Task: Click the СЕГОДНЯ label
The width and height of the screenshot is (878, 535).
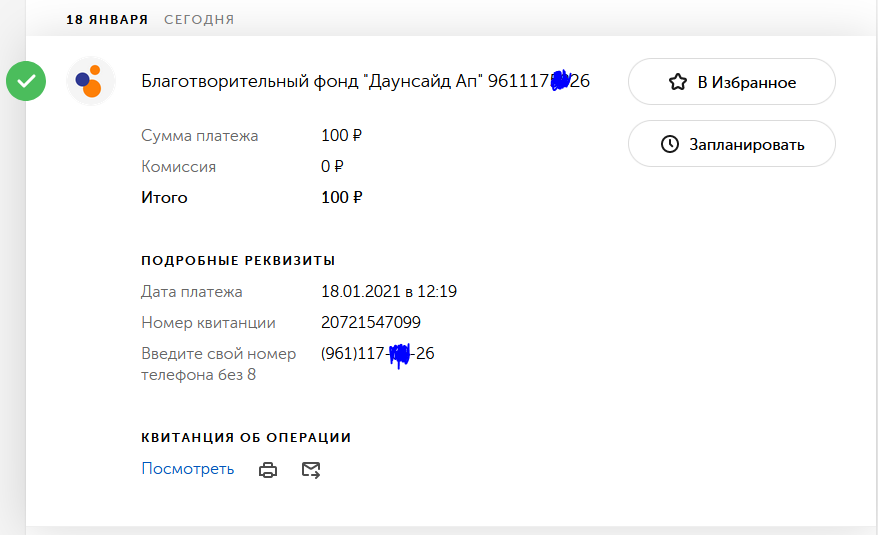Action: [199, 19]
